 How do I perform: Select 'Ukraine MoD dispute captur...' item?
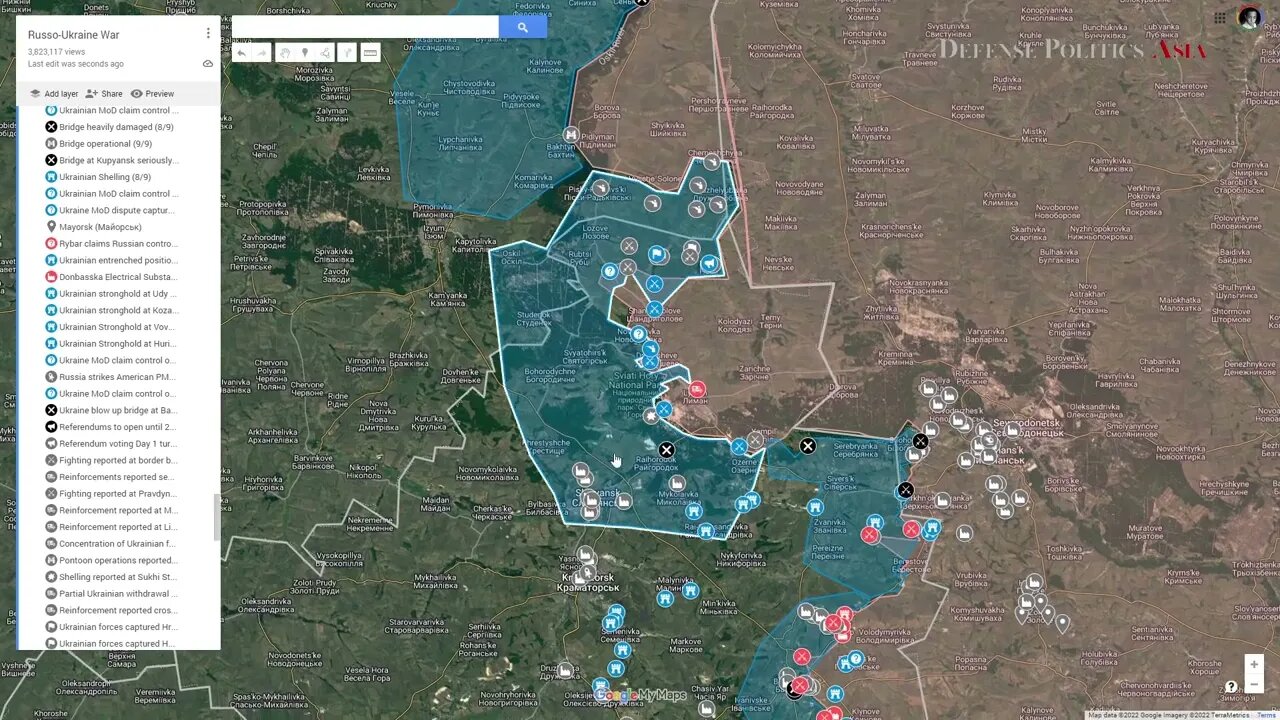(x=118, y=210)
